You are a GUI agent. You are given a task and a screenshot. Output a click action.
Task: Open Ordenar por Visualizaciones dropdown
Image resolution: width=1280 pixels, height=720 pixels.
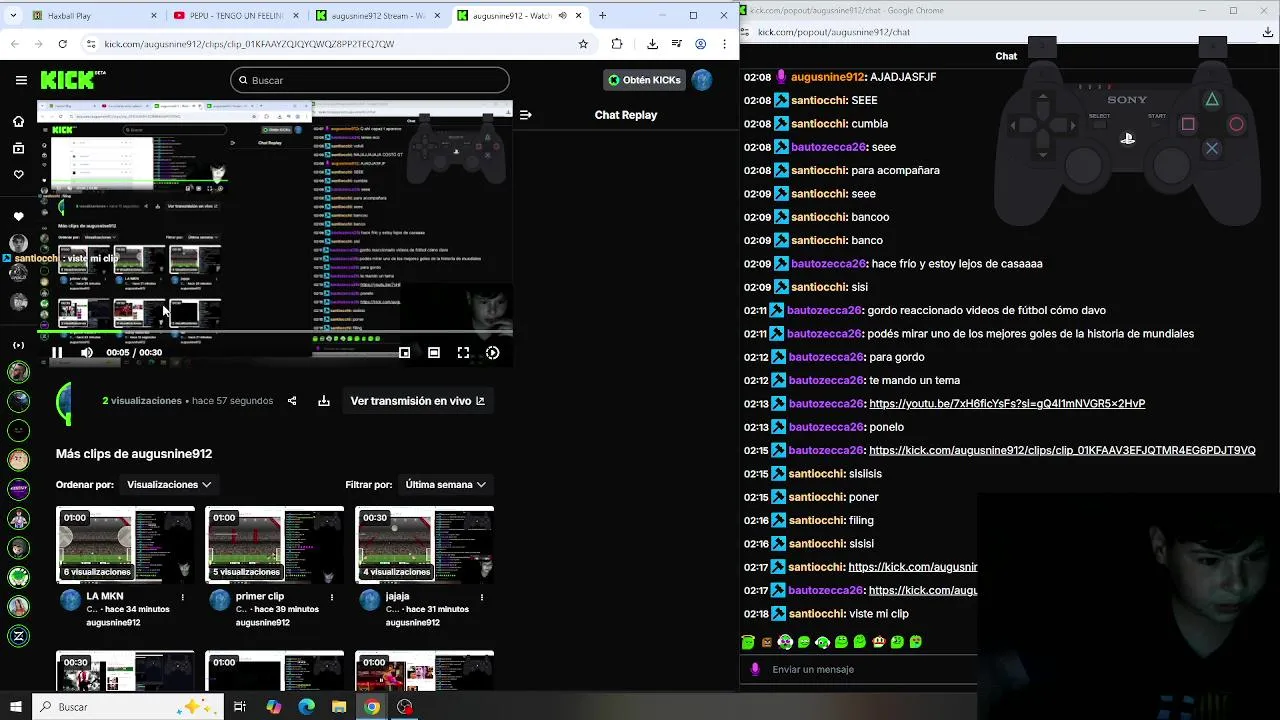click(169, 484)
